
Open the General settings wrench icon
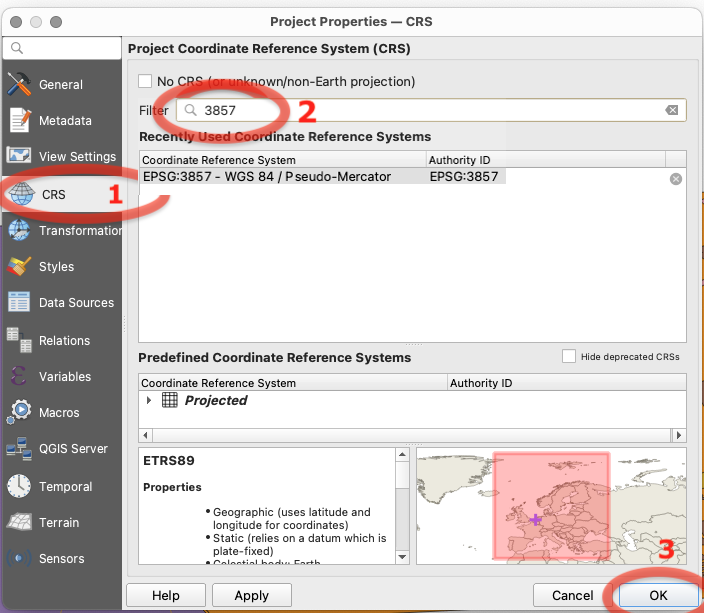[19, 85]
